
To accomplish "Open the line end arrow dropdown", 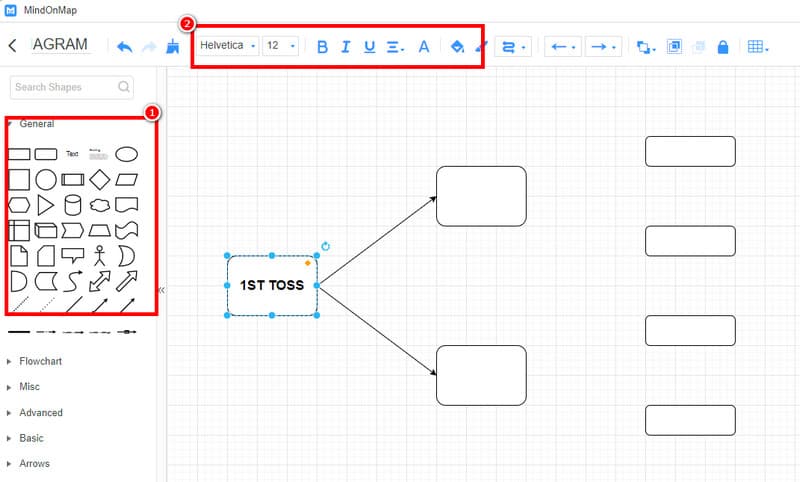I will pyautogui.click(x=603, y=47).
